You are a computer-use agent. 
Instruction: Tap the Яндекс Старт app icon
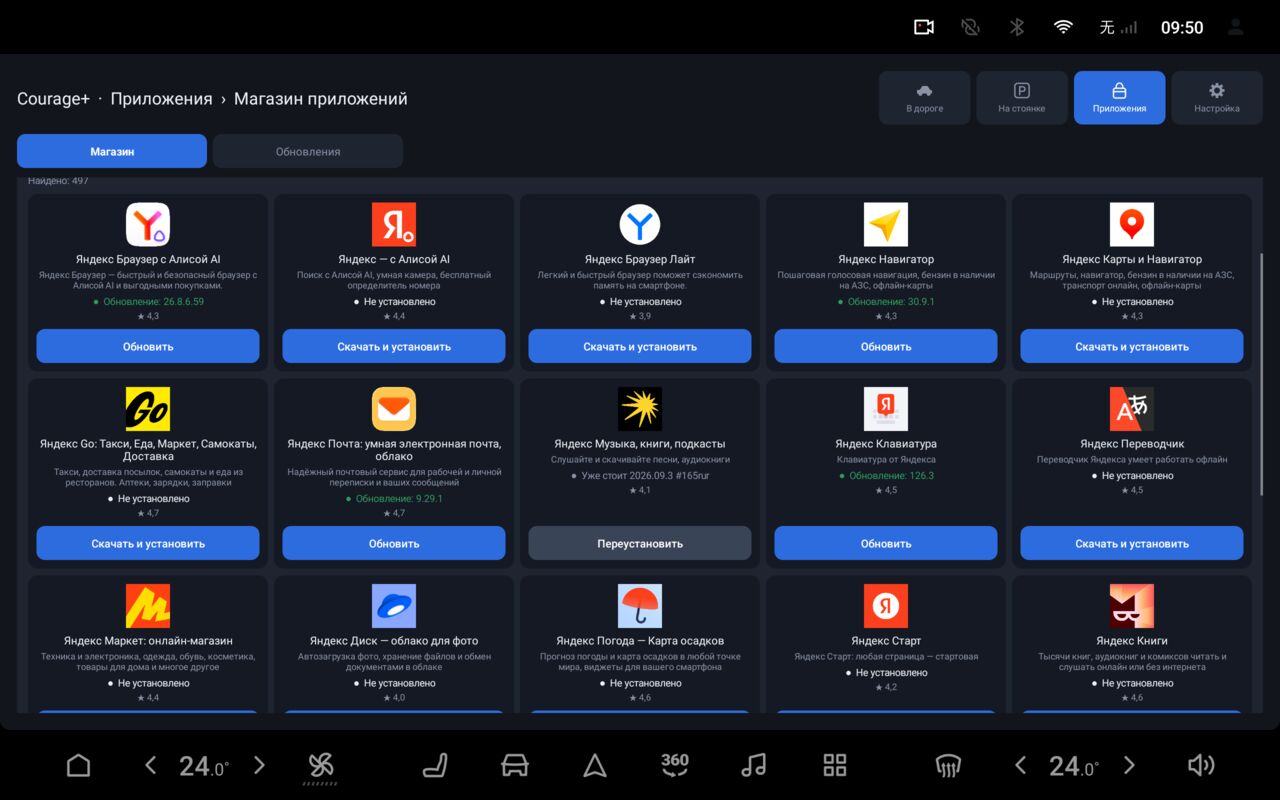886,606
